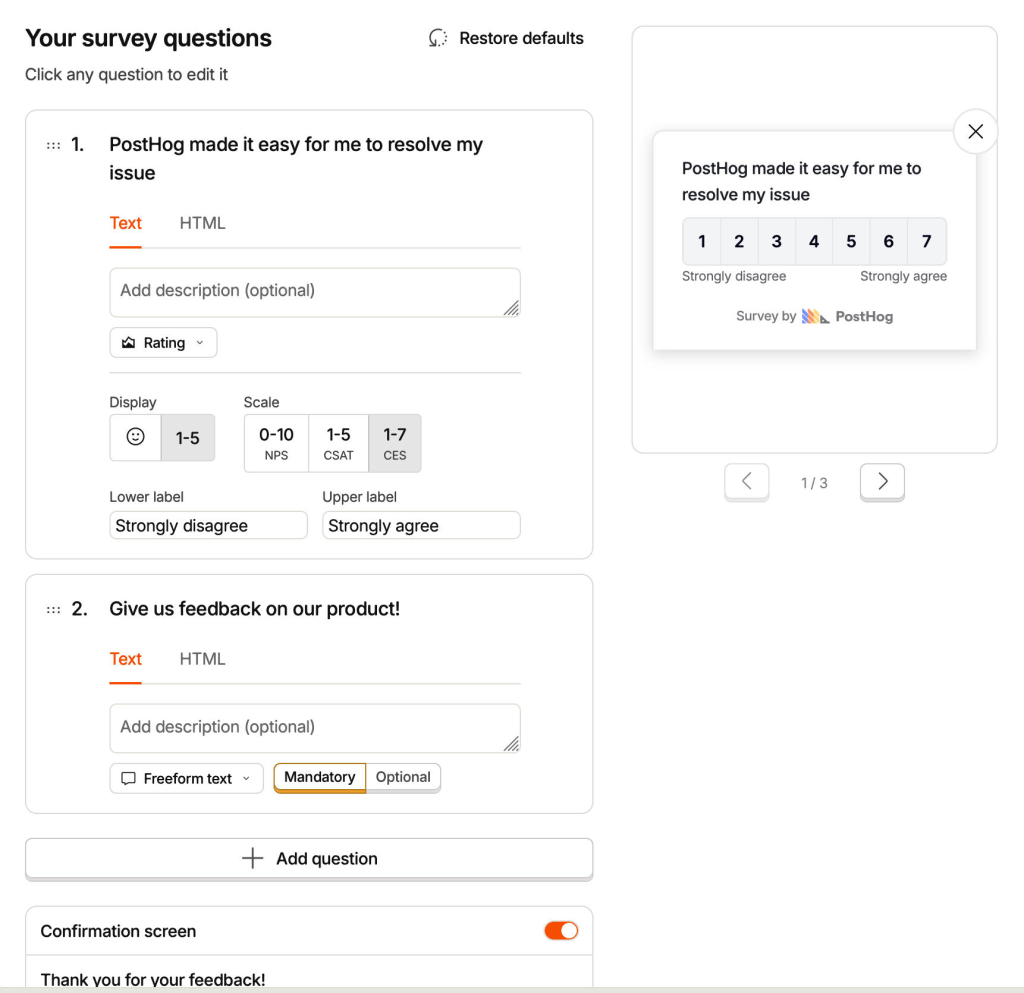The image size is (1024, 993).
Task: Click the 'Thank you for your feedback!' text
Action: (x=153, y=979)
